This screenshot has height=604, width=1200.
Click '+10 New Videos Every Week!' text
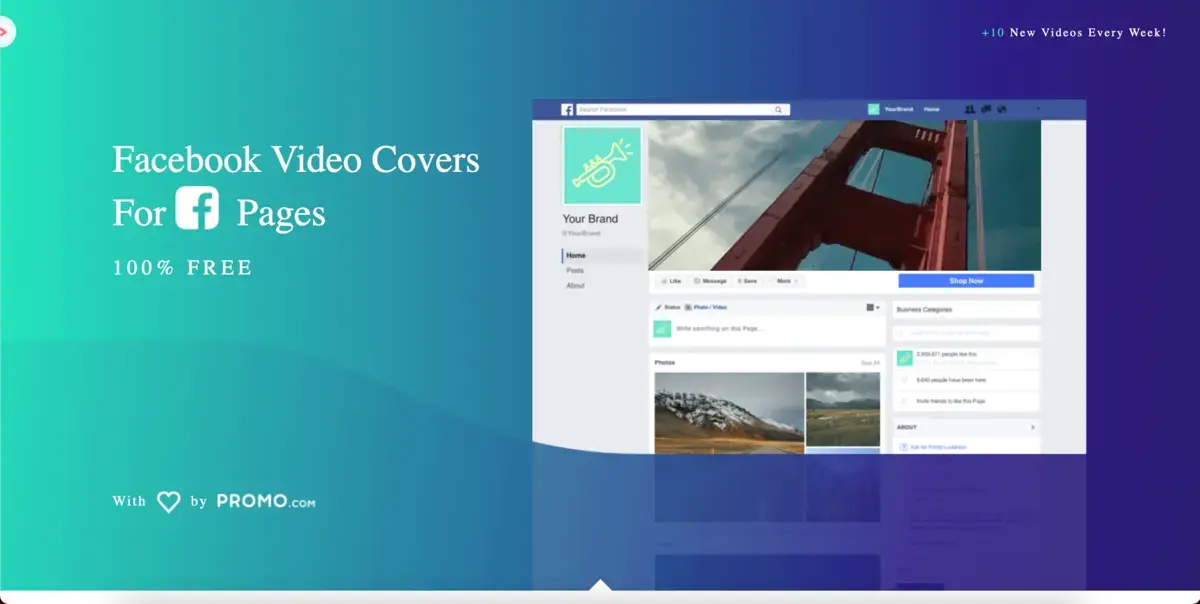point(1074,33)
